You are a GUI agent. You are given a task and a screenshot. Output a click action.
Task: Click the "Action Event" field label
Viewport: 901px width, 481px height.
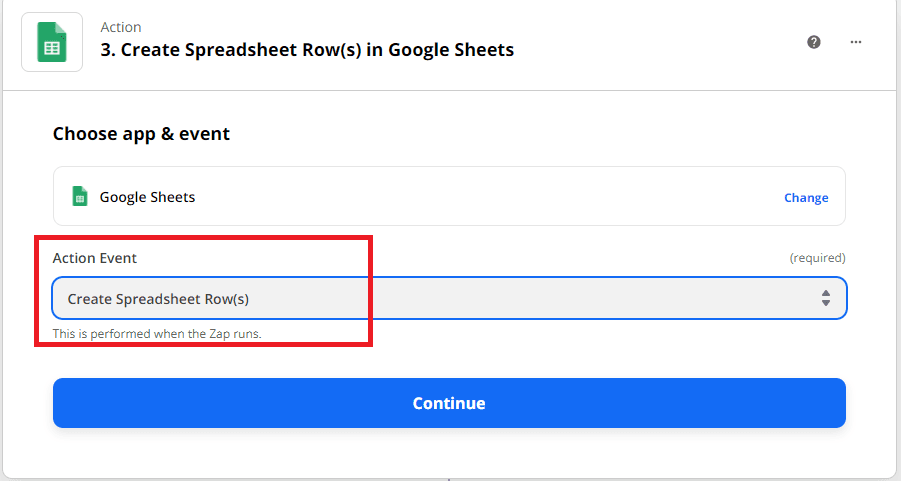(x=95, y=258)
